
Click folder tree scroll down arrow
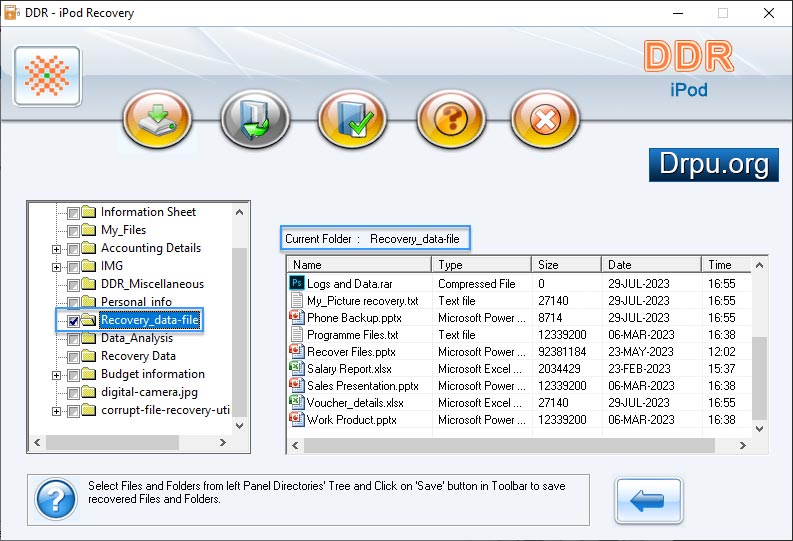(x=240, y=426)
